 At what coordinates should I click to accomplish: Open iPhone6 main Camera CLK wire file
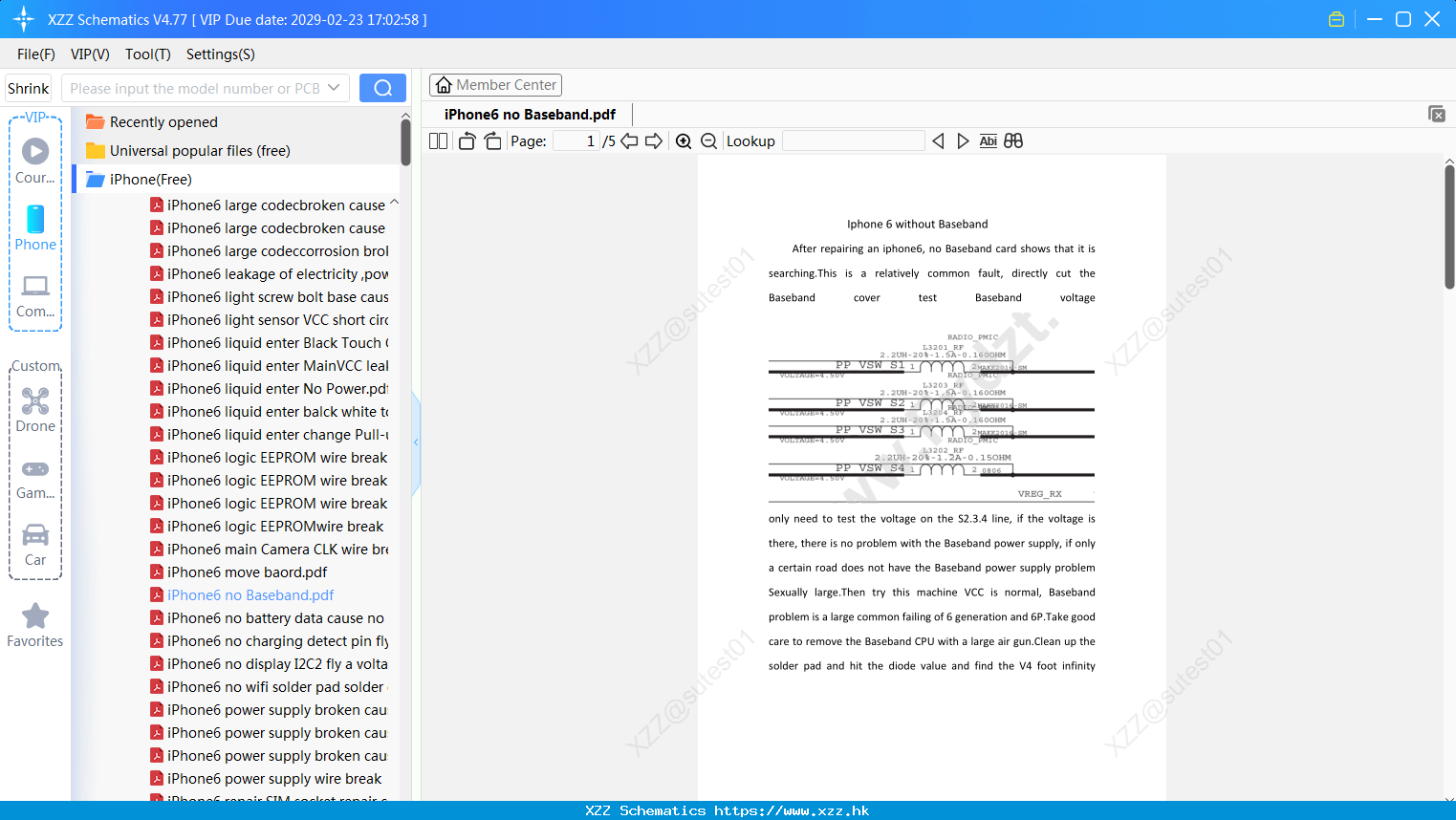[x=270, y=550]
